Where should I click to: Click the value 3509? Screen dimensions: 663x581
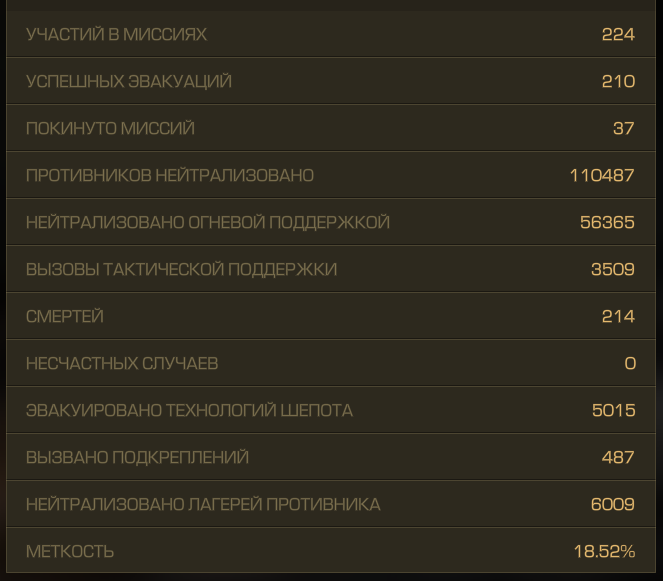(x=613, y=269)
